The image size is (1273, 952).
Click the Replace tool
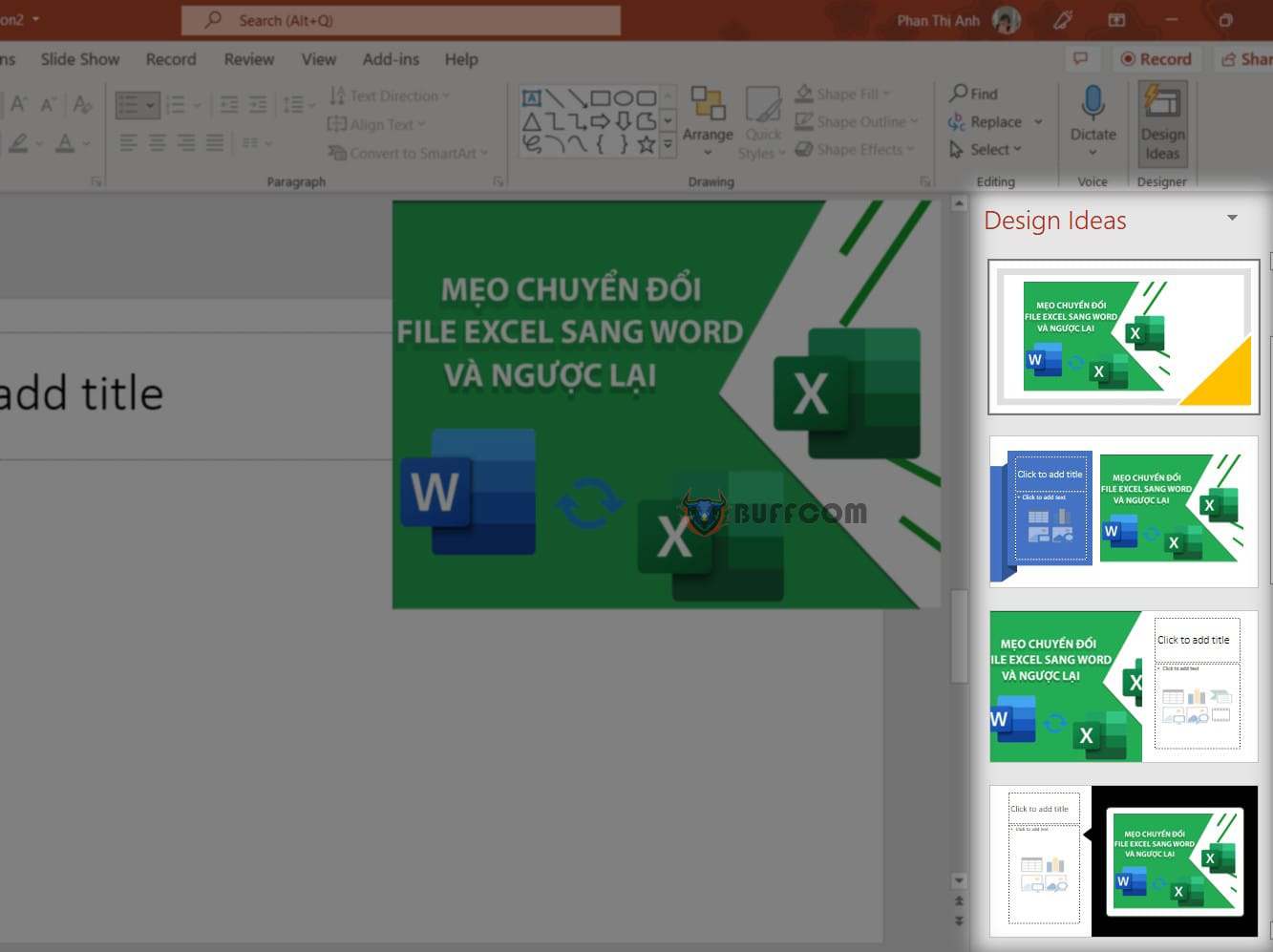click(x=995, y=122)
